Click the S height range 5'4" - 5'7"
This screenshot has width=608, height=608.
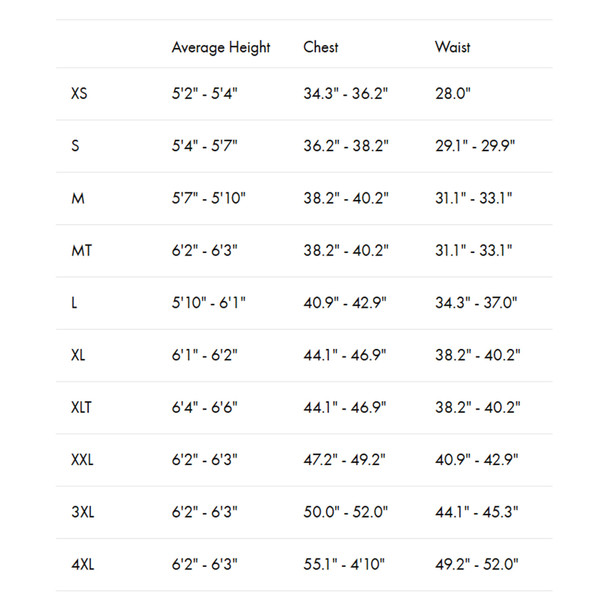tap(204, 146)
